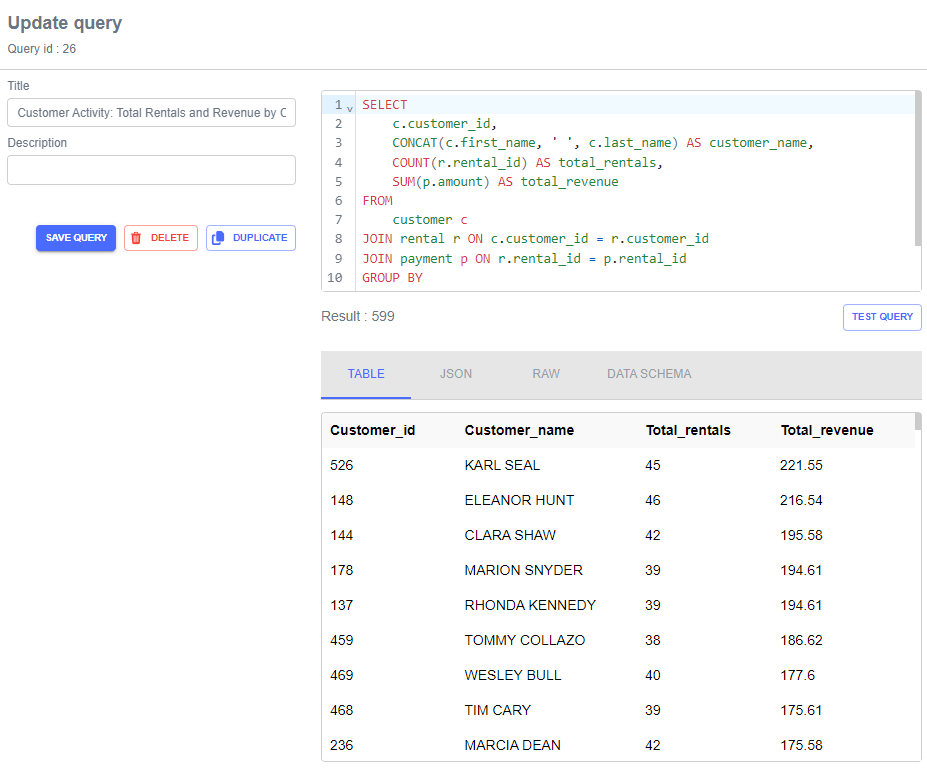The width and height of the screenshot is (927, 778).
Task: Click into the Title input field
Action: [x=151, y=113]
